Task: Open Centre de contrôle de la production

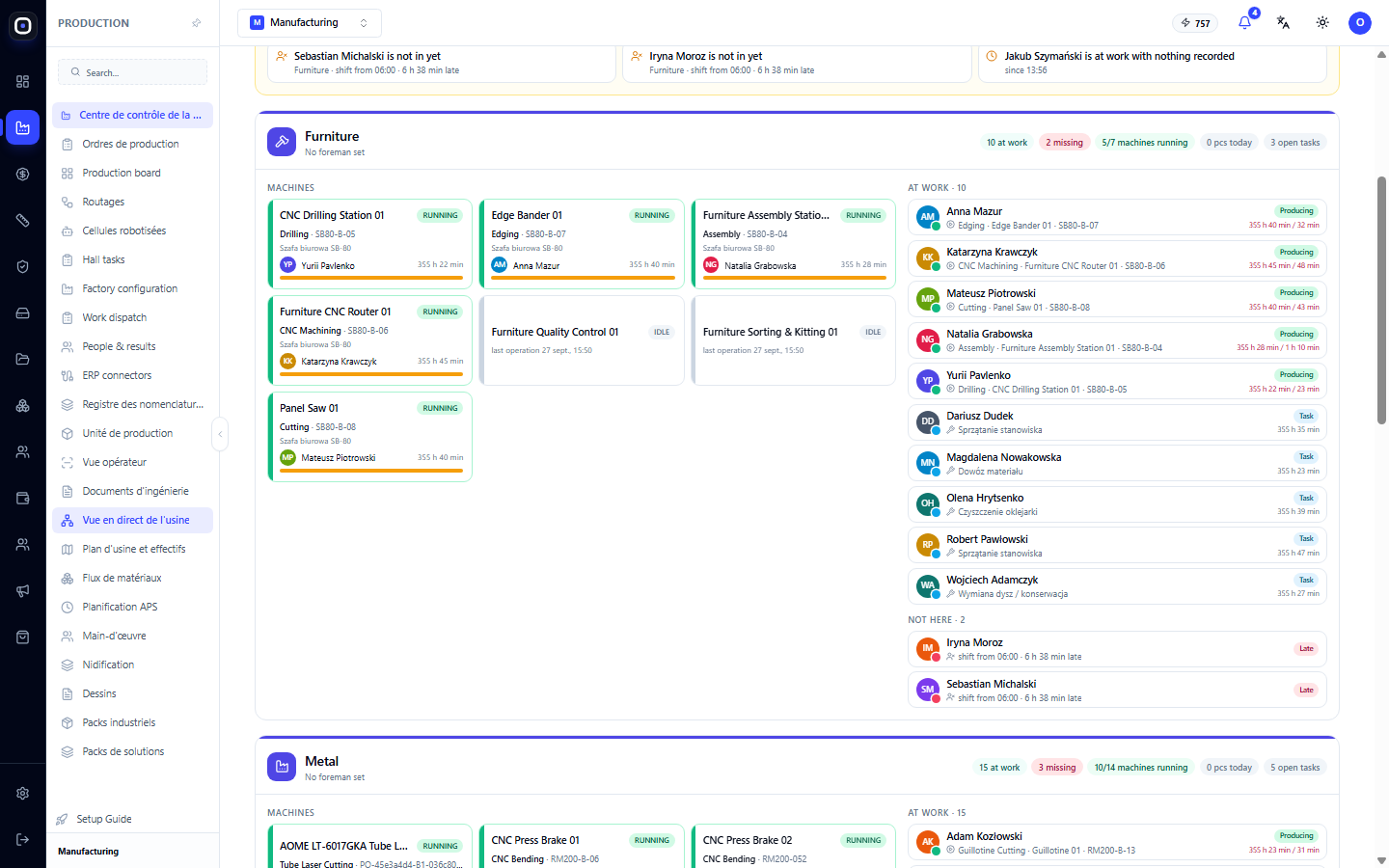Action: pyautogui.click(x=133, y=115)
